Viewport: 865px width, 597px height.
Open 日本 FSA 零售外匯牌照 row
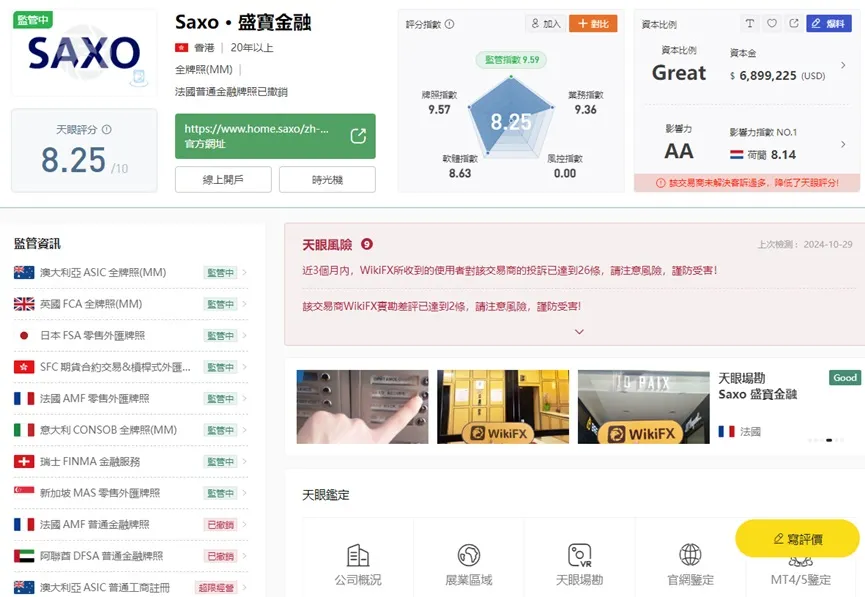tap(131, 335)
